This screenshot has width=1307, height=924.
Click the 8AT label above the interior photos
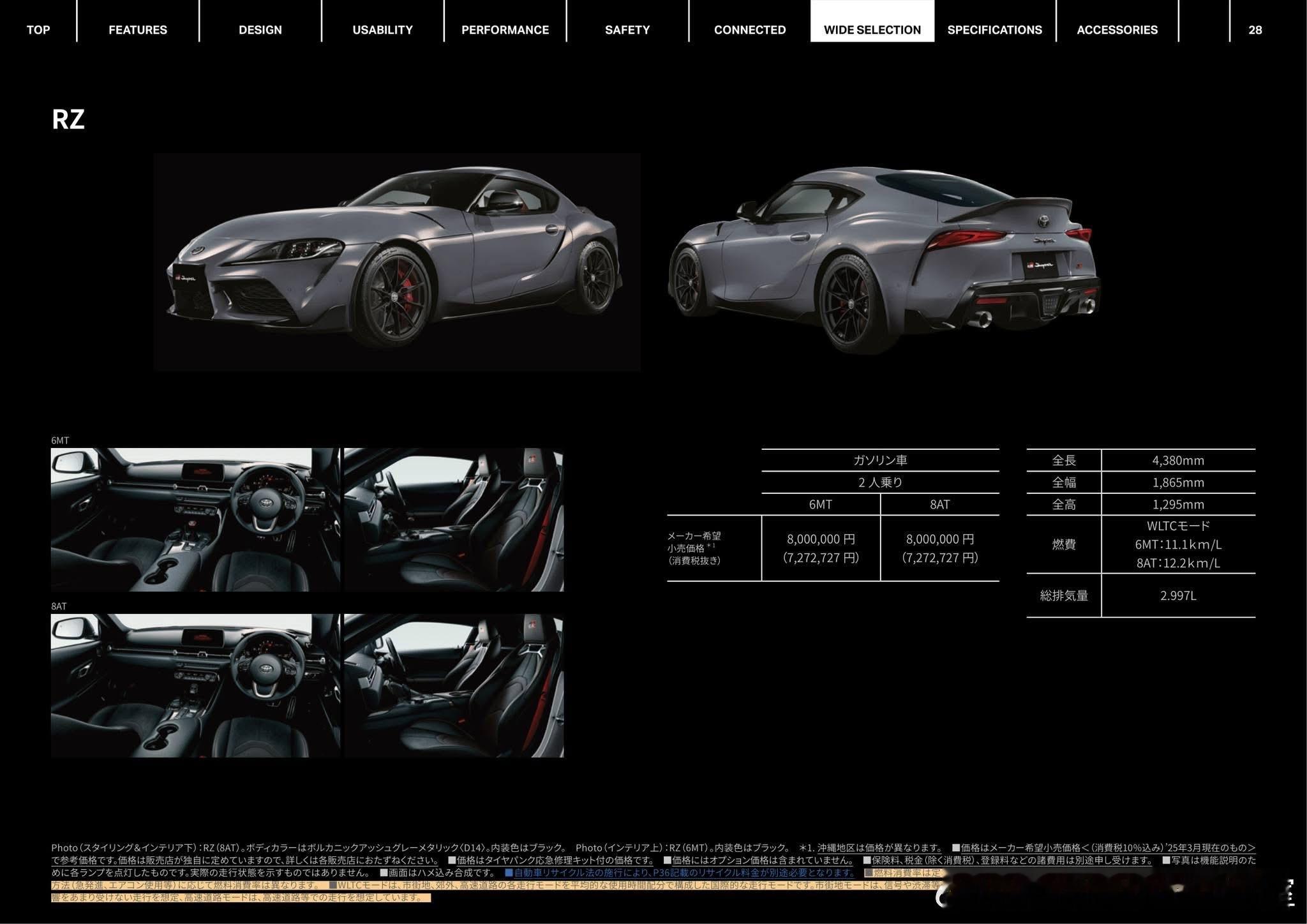pyautogui.click(x=59, y=606)
